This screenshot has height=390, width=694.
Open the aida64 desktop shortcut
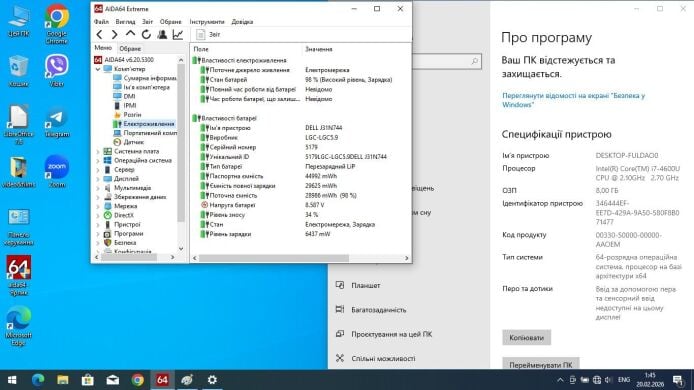(x=18, y=275)
